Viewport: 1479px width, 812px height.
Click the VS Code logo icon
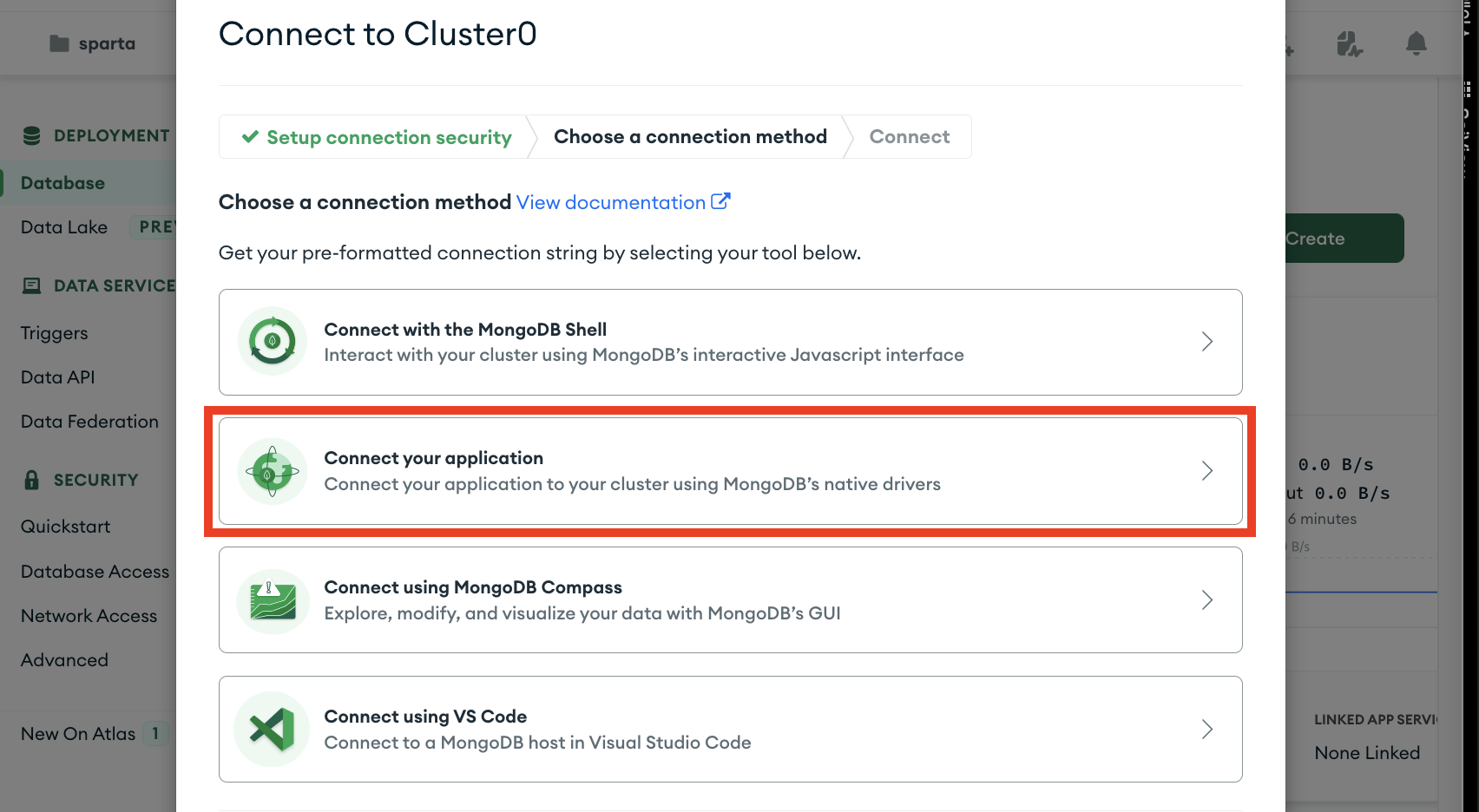273,729
